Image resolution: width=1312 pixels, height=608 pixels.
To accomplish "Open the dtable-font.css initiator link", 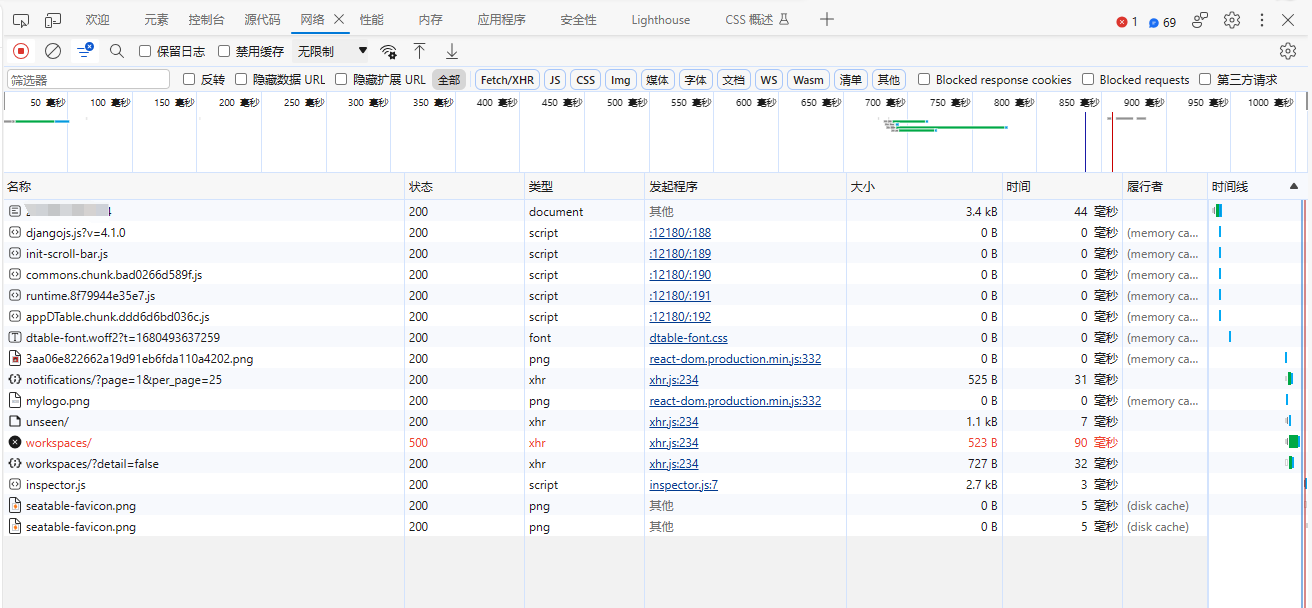I will [x=688, y=338].
